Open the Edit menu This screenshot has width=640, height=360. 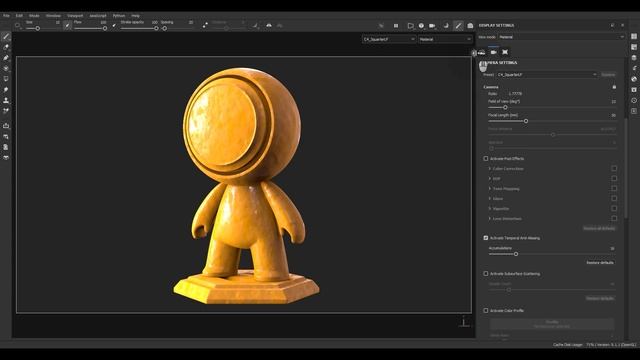click(19, 16)
